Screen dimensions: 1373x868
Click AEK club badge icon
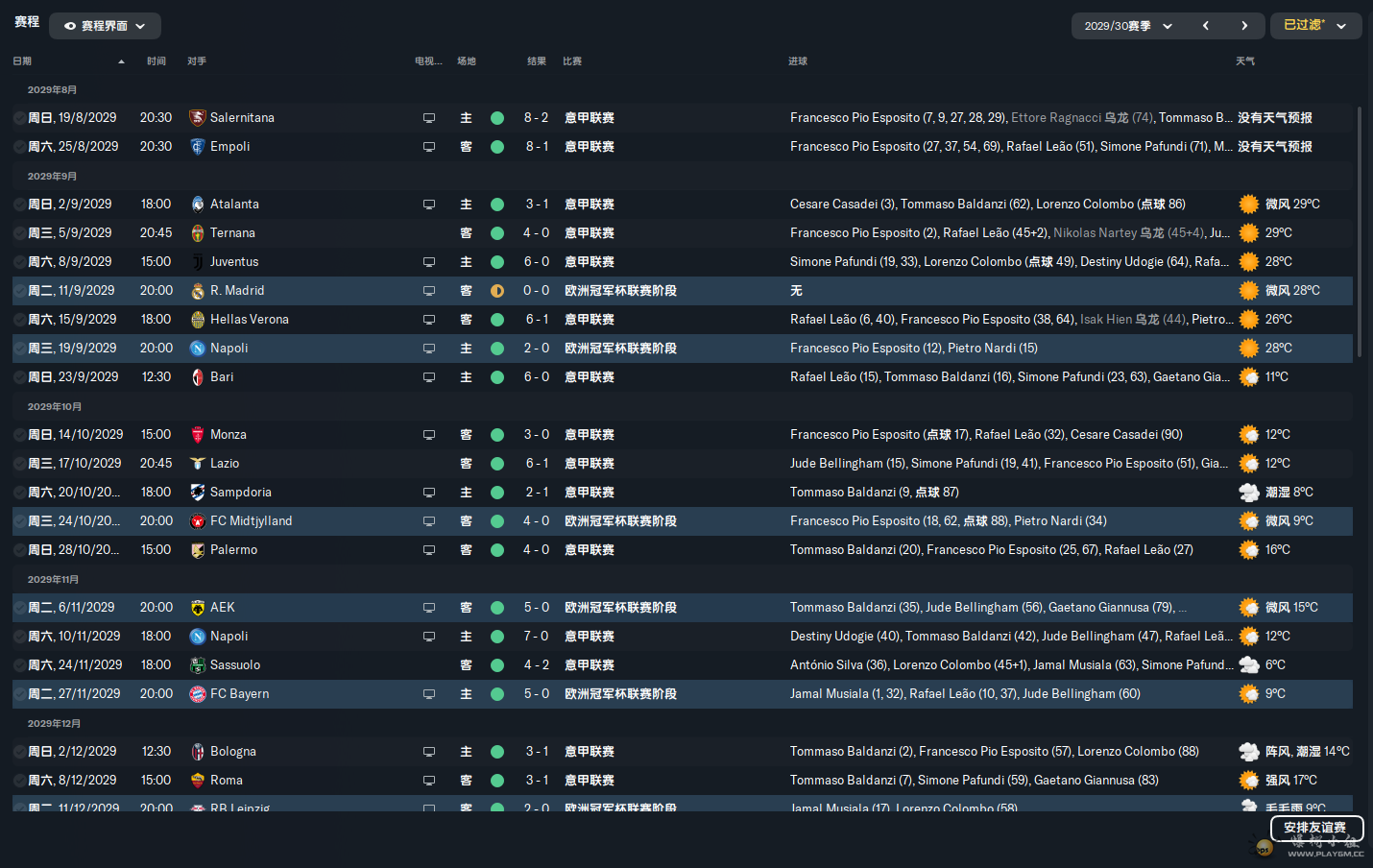pyautogui.click(x=198, y=608)
